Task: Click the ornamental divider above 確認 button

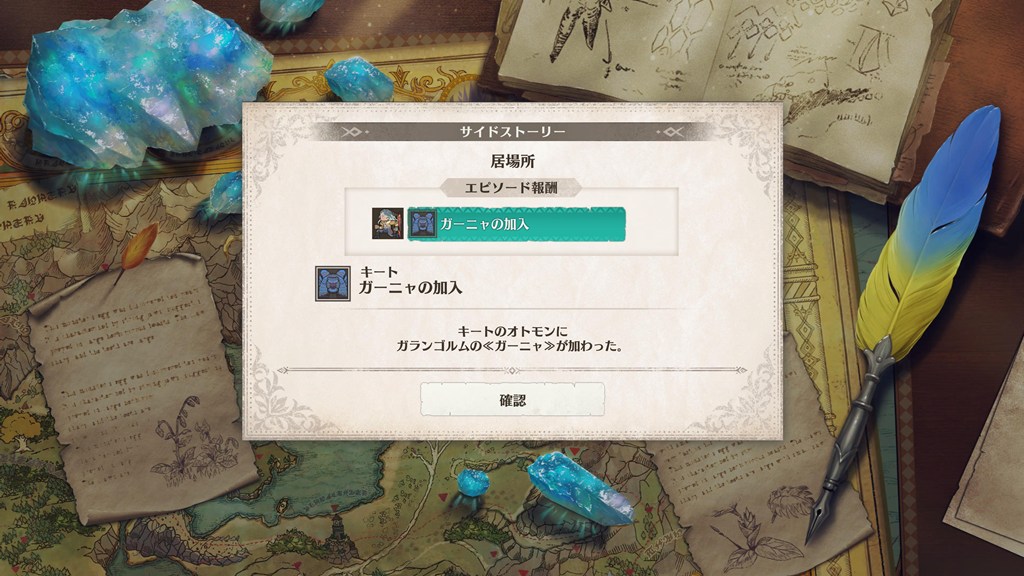Action: tap(512, 370)
